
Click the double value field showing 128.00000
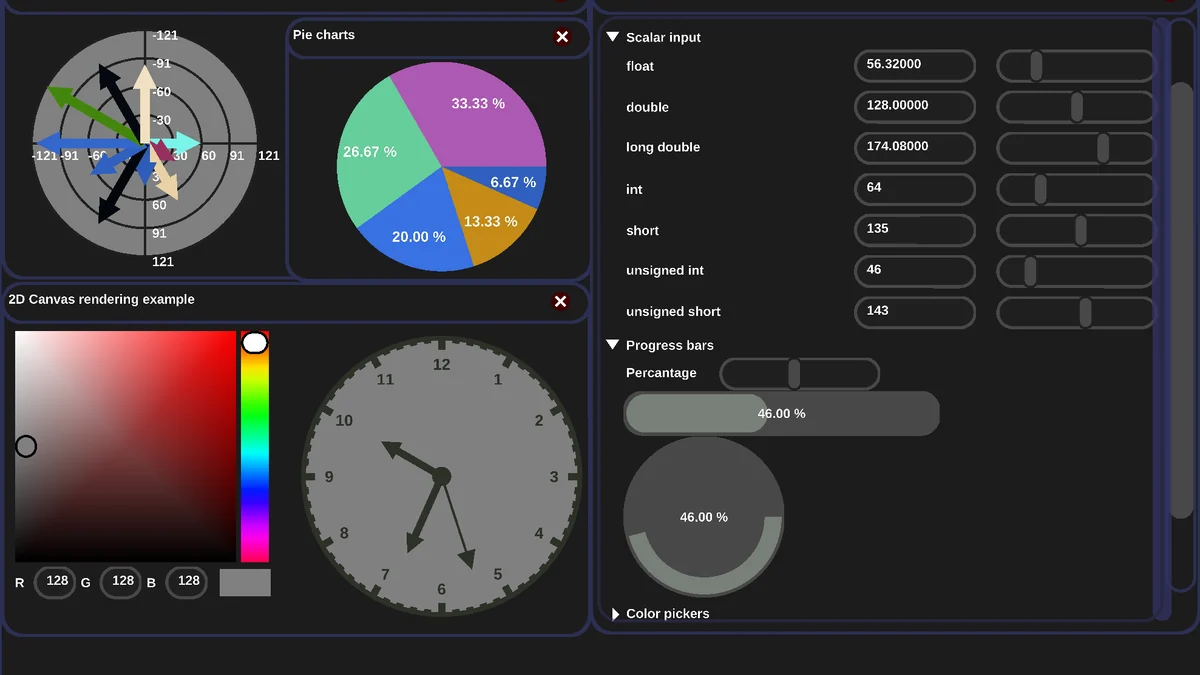click(915, 106)
